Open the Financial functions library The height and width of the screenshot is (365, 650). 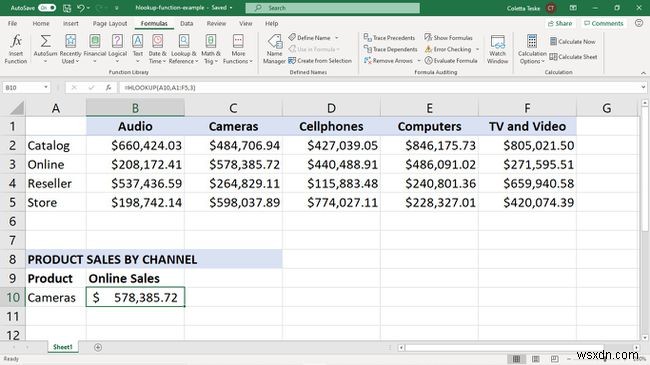point(95,49)
